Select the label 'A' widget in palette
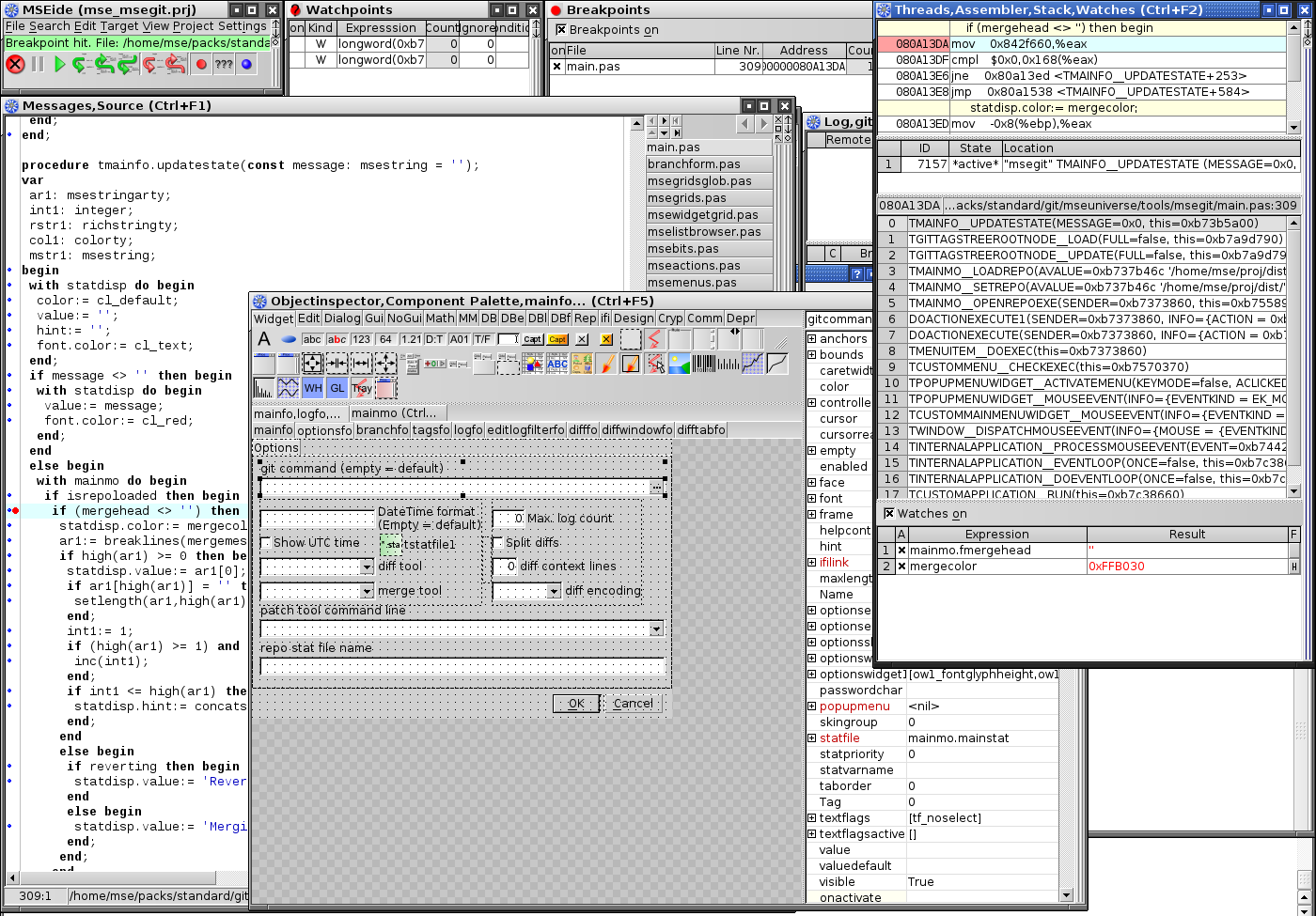This screenshot has height=916, width=1316. tap(264, 339)
